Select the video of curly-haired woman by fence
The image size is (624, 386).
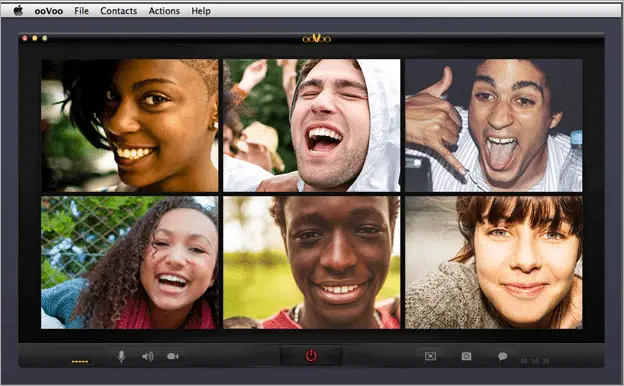[130, 262]
